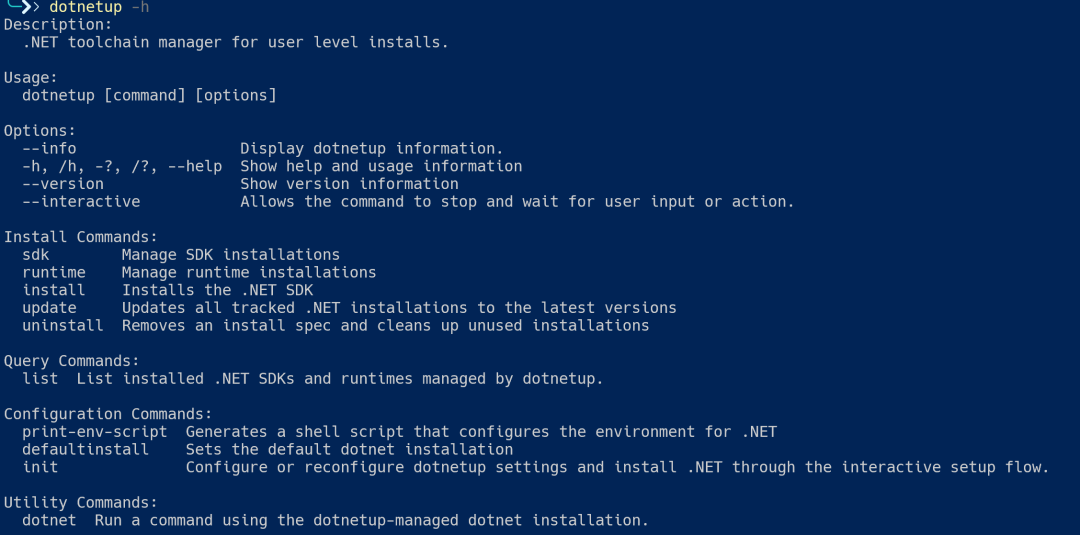Click the typed 'dotnetup' command text
1080x535 pixels.
pos(85,8)
